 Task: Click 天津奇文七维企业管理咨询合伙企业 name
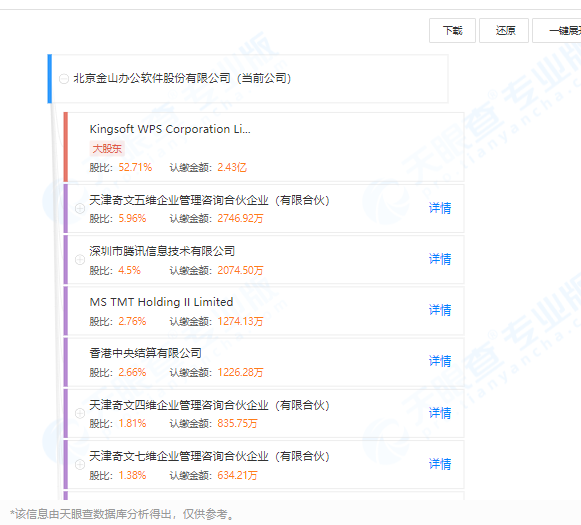(x=209, y=456)
